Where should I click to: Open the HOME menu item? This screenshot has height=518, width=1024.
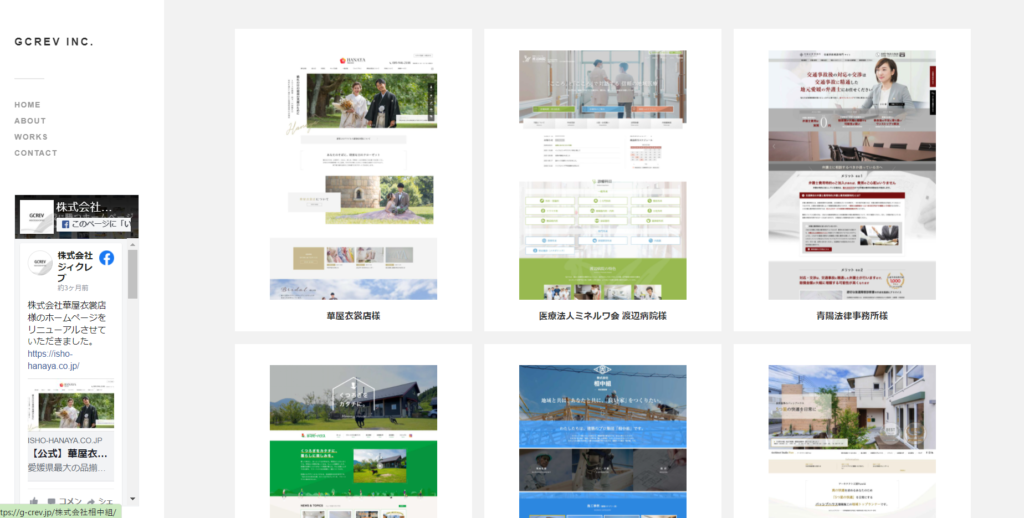(x=27, y=105)
